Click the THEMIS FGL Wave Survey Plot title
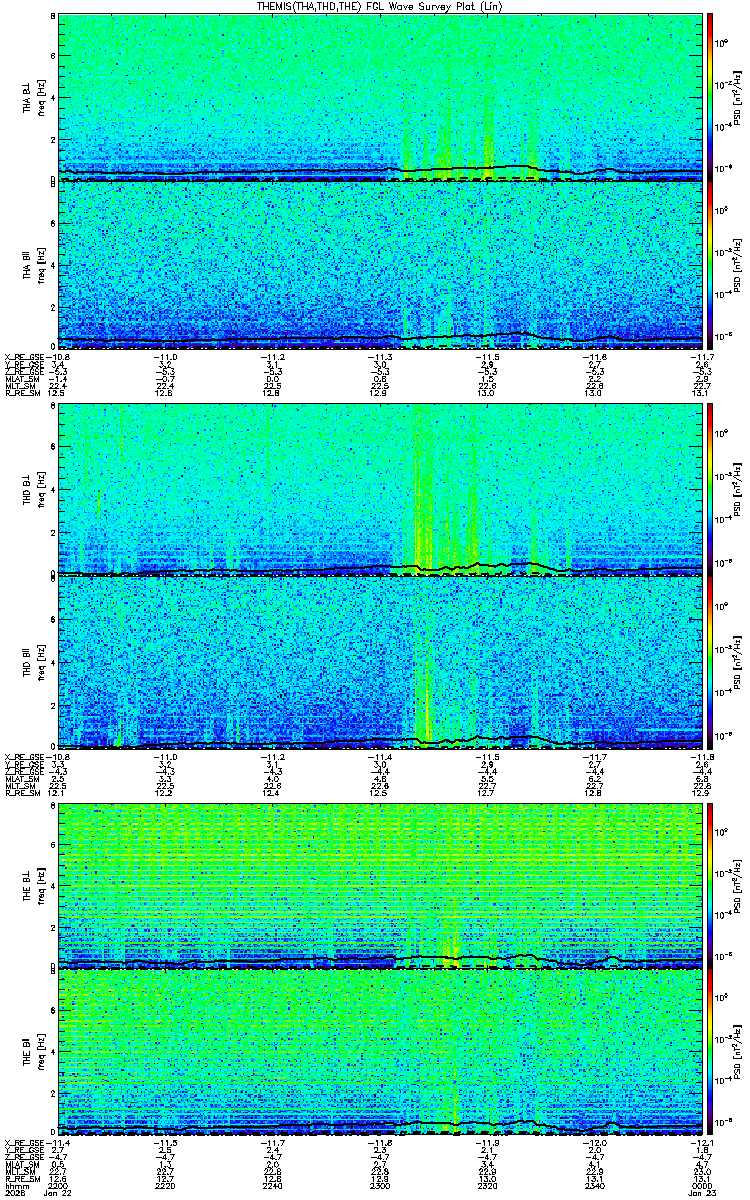The image size is (750, 1200). coord(381,6)
